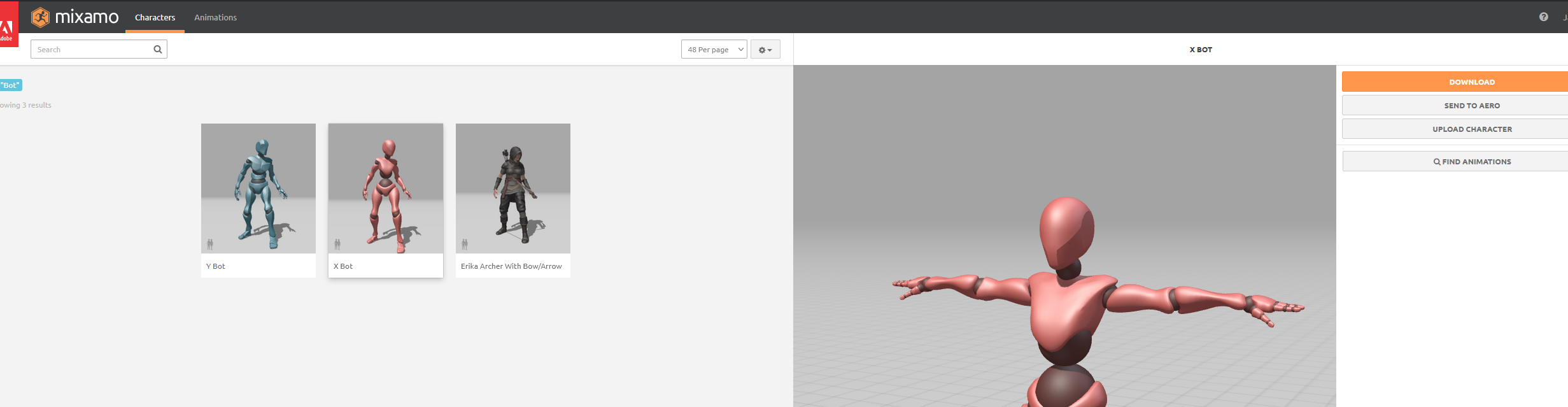Open the gear settings dropdown
1568x407 pixels.
[765, 49]
